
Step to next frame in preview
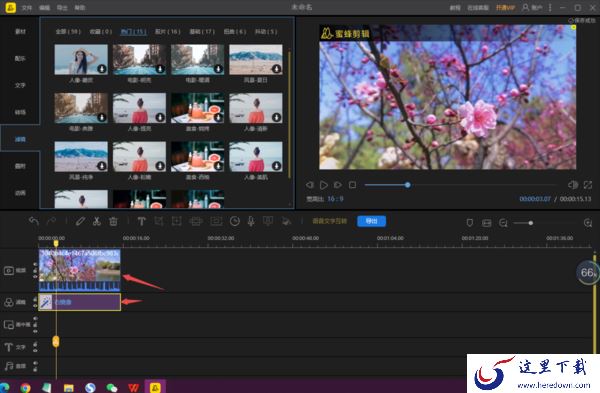coord(338,185)
